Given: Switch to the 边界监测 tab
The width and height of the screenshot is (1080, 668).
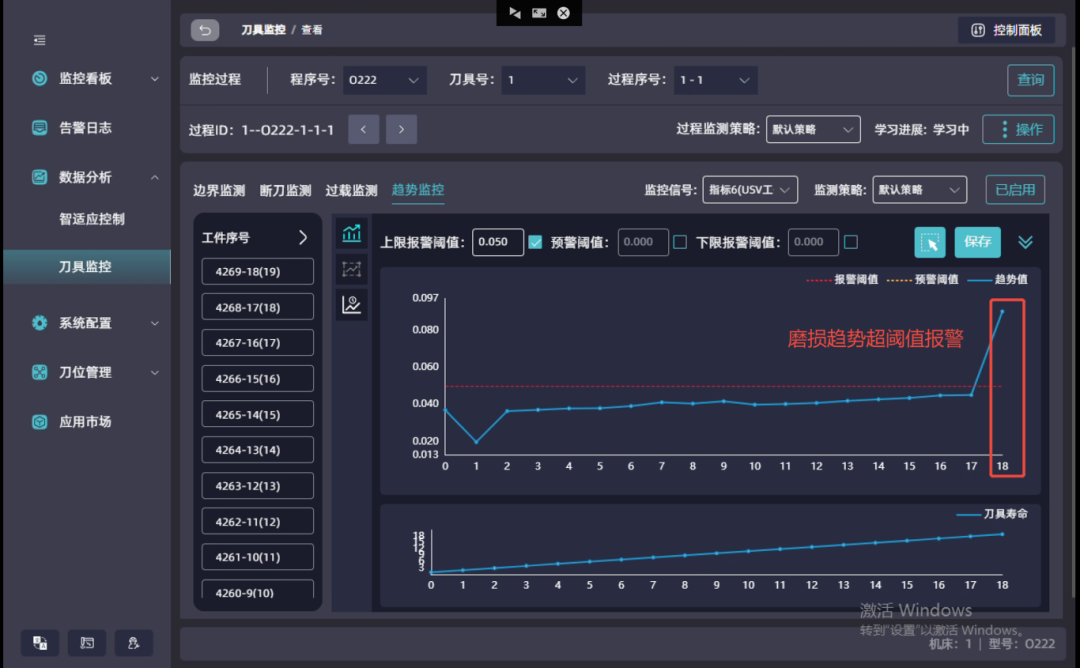Looking at the screenshot, I should (219, 191).
